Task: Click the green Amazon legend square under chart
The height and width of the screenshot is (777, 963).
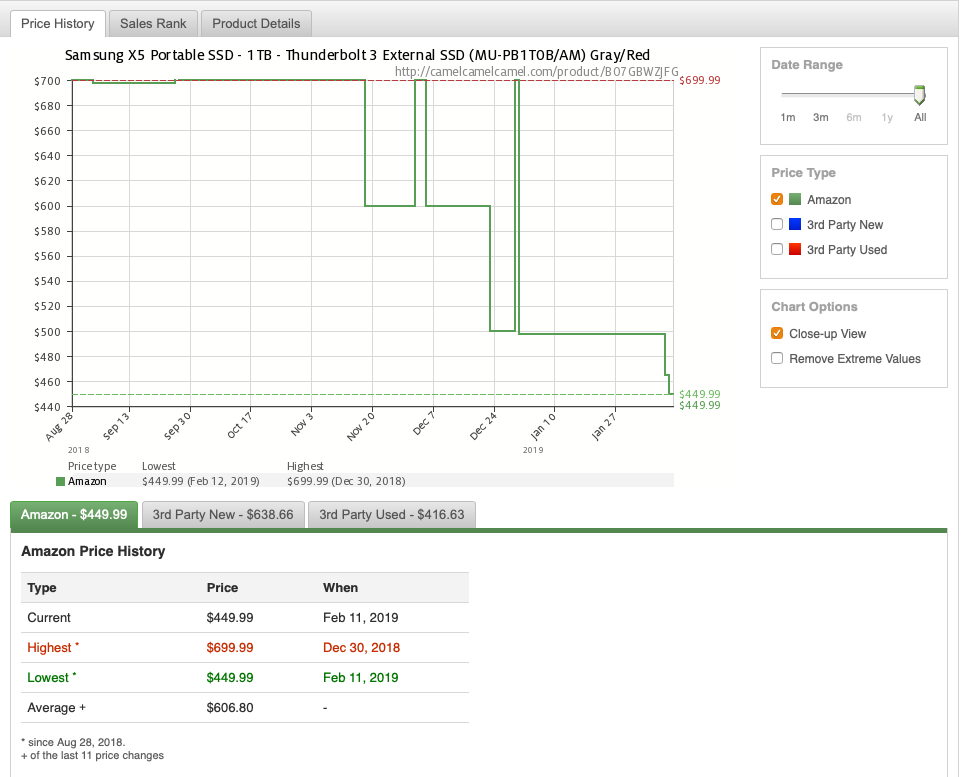Action: 60,482
